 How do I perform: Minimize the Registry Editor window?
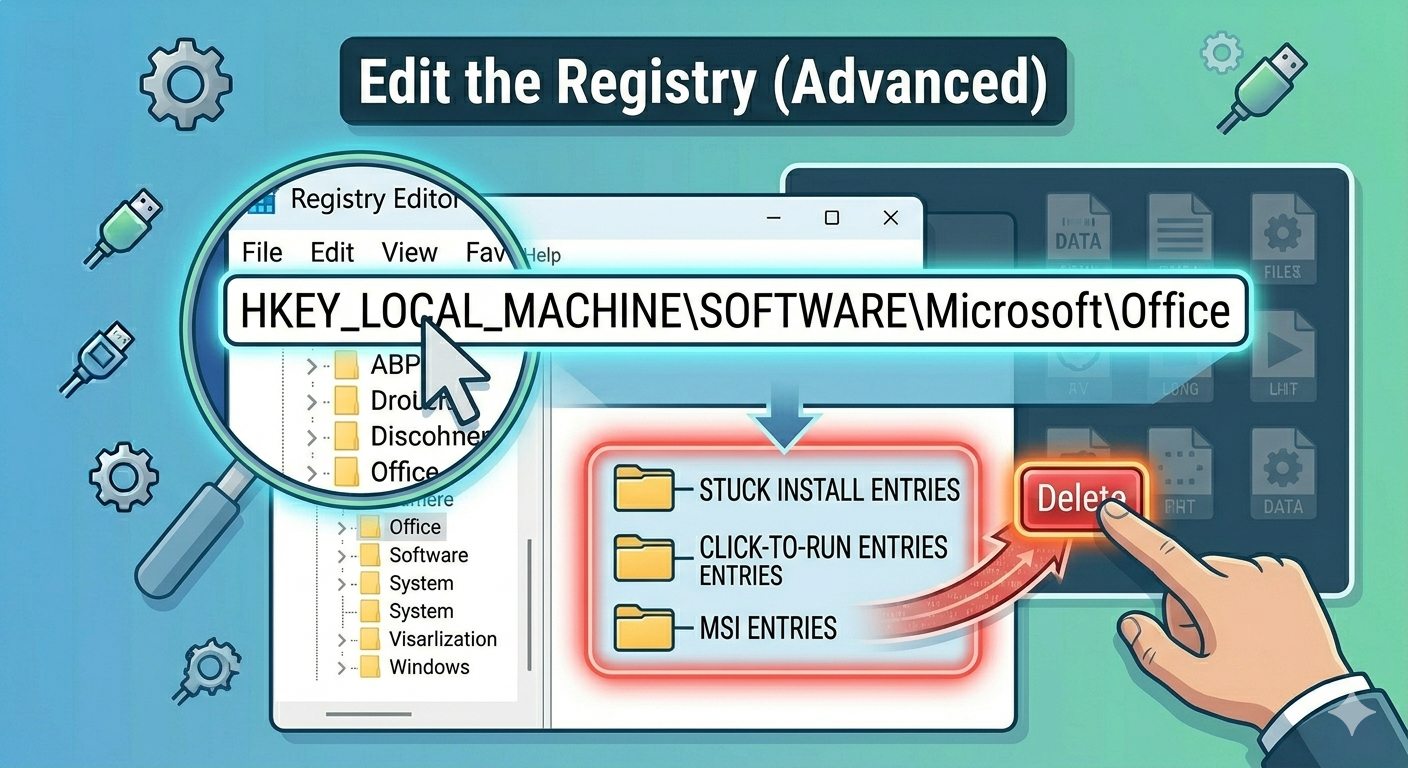point(772,218)
